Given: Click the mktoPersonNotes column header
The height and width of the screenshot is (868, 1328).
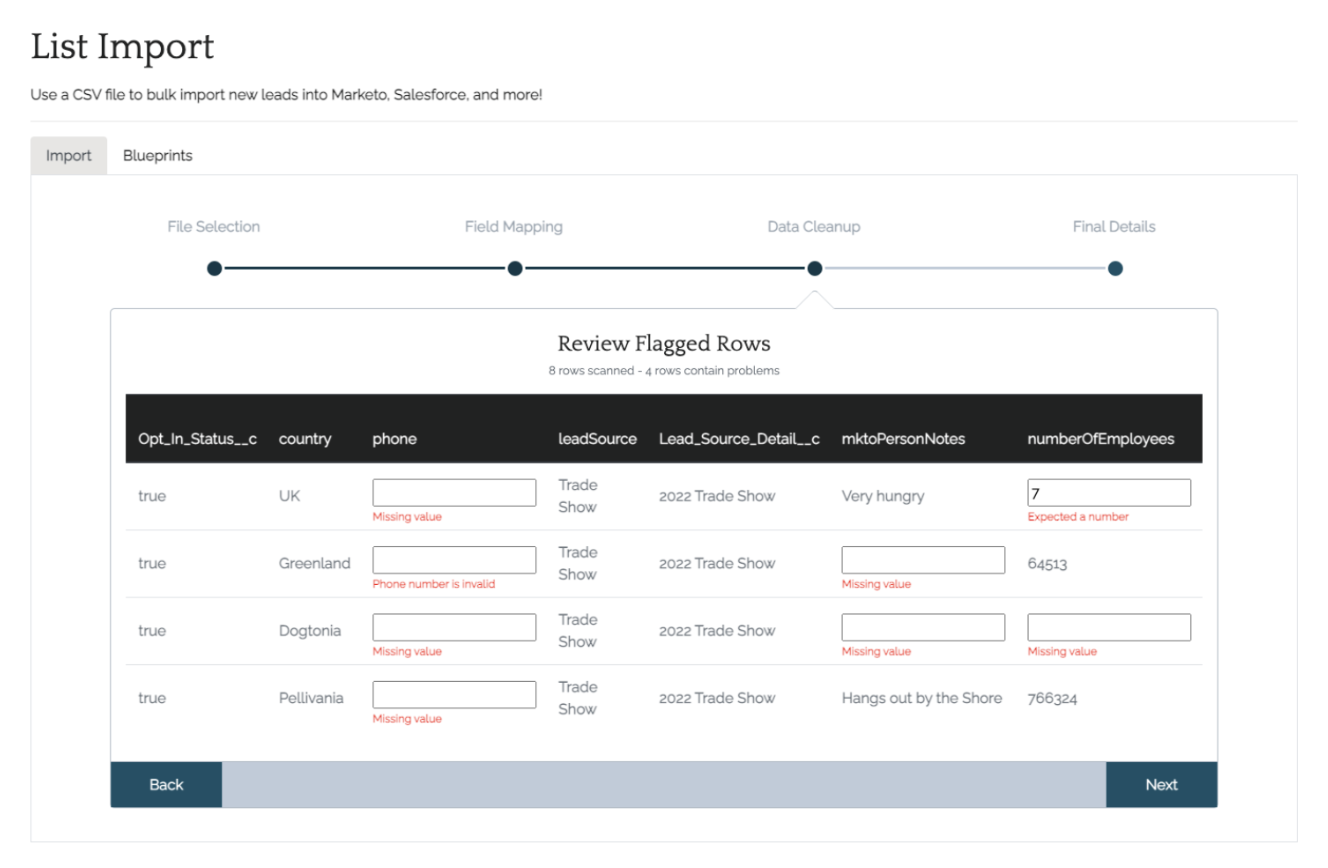Looking at the screenshot, I should (903, 439).
